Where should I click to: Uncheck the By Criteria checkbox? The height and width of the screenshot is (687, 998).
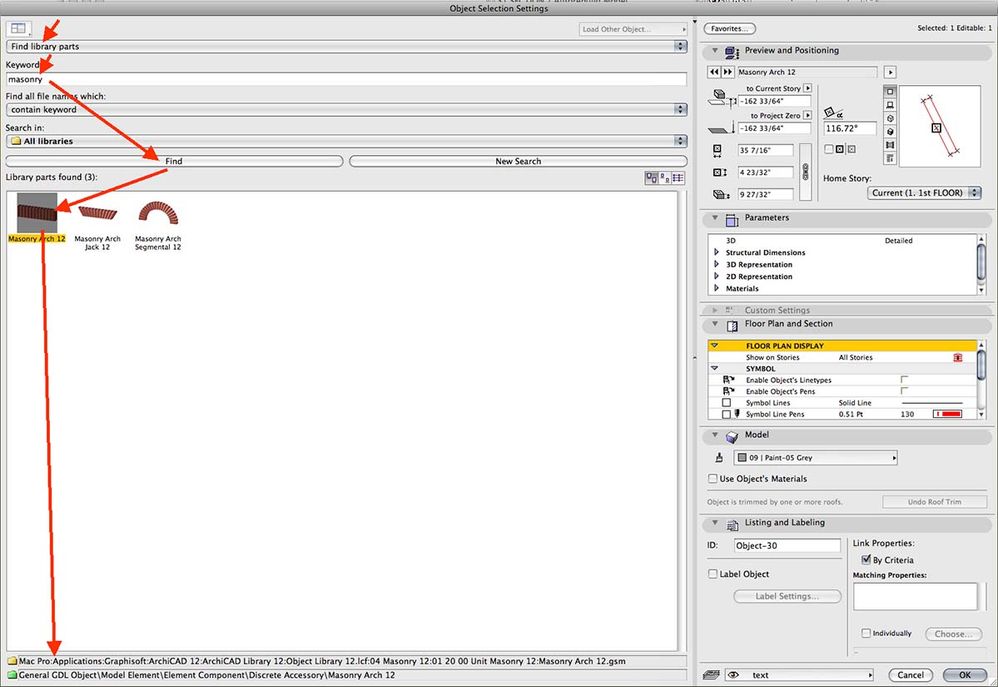[x=866, y=560]
